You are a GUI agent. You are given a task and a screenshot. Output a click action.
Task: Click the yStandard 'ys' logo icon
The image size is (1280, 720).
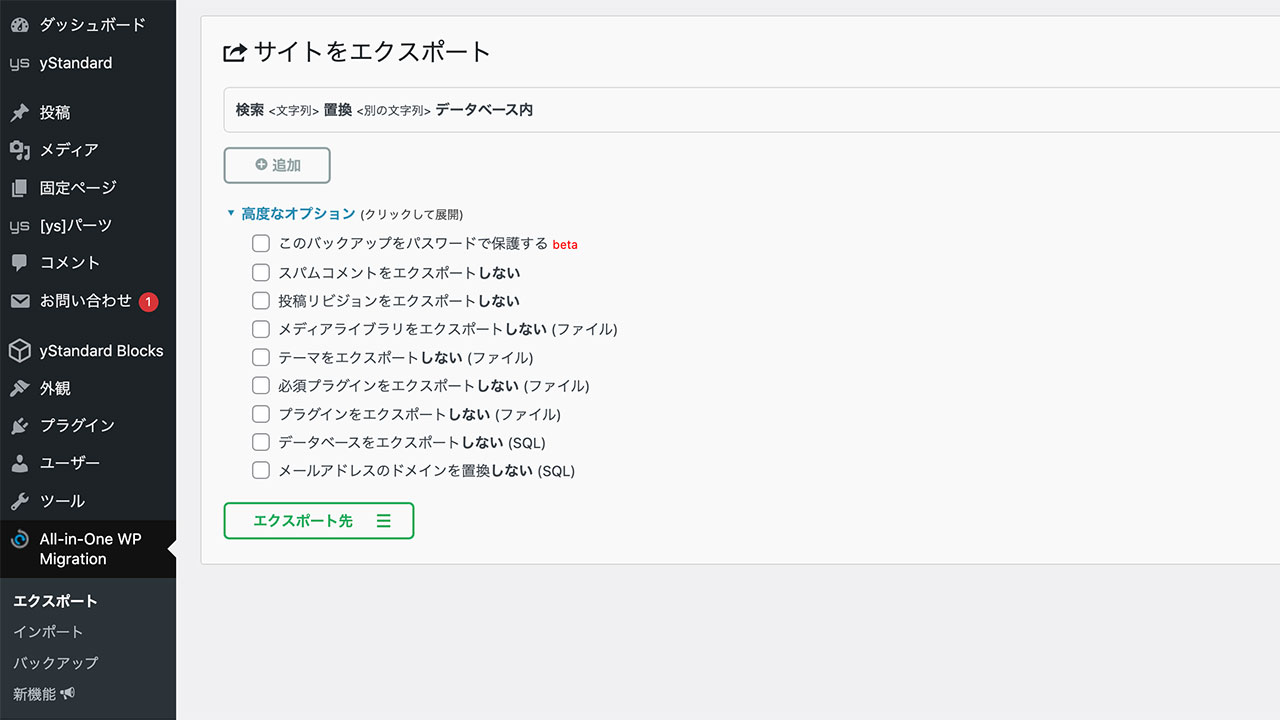19,63
